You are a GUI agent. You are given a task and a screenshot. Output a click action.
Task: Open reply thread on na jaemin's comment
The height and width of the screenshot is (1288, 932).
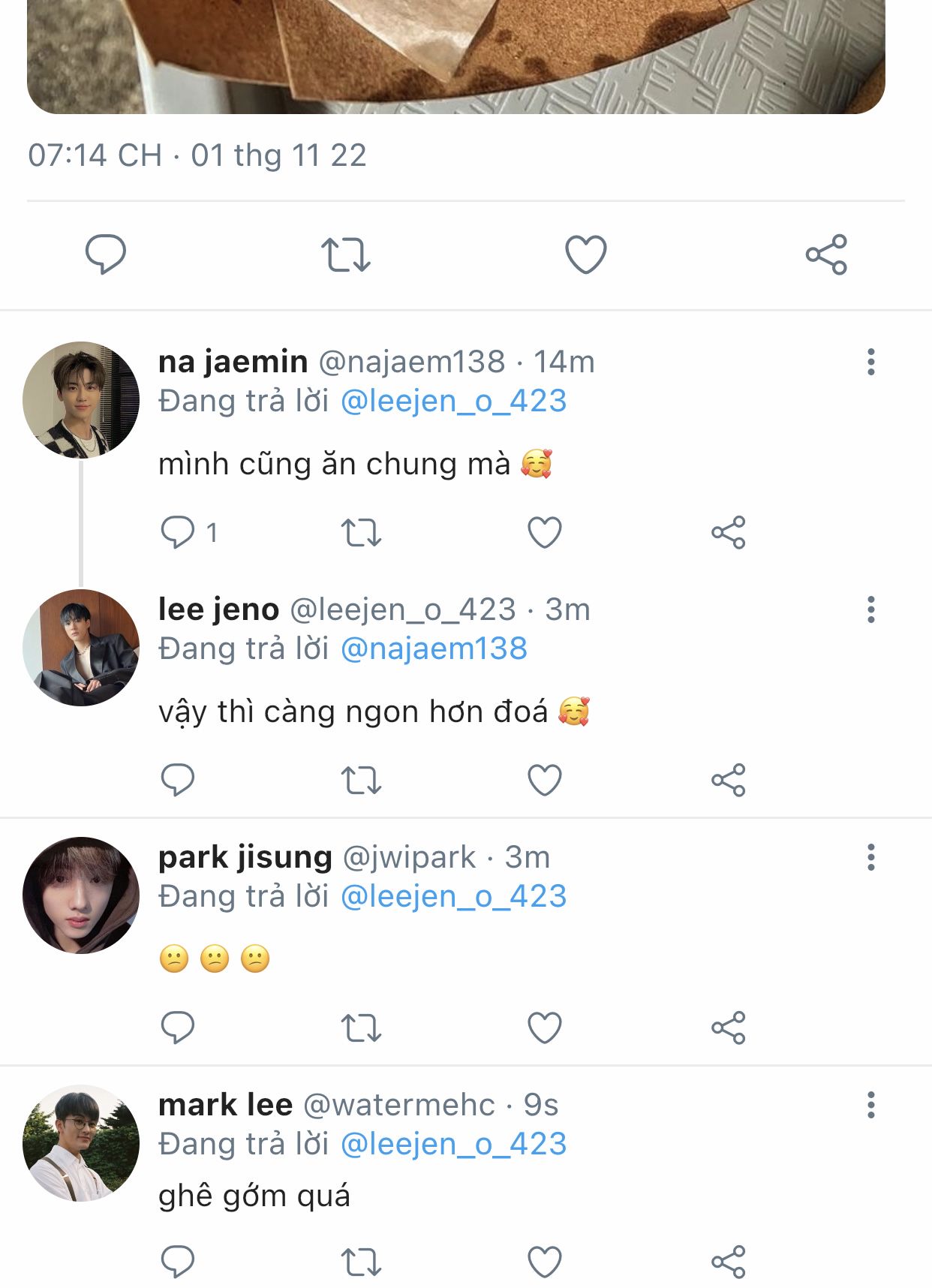[x=179, y=533]
